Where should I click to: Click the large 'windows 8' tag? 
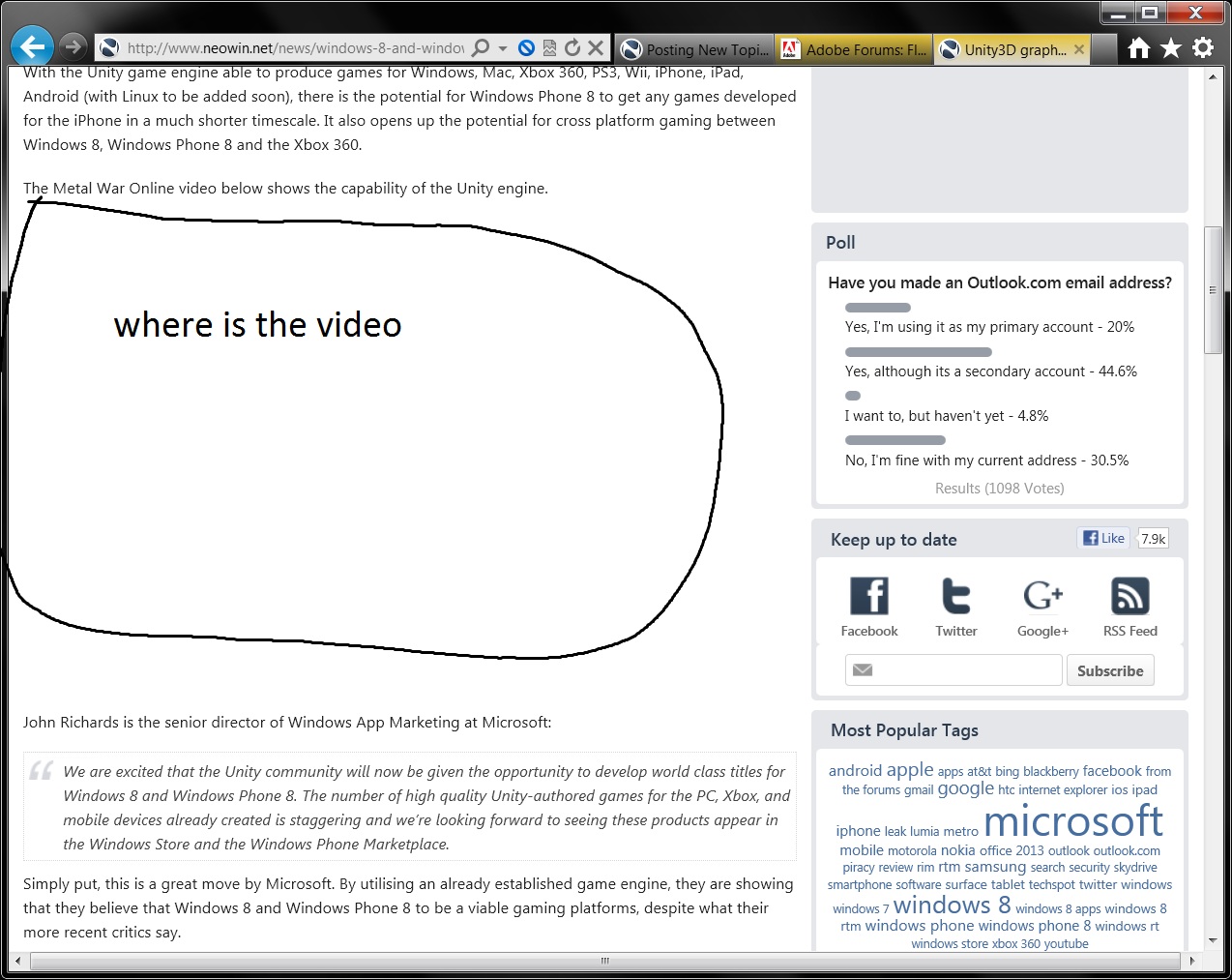click(x=952, y=906)
